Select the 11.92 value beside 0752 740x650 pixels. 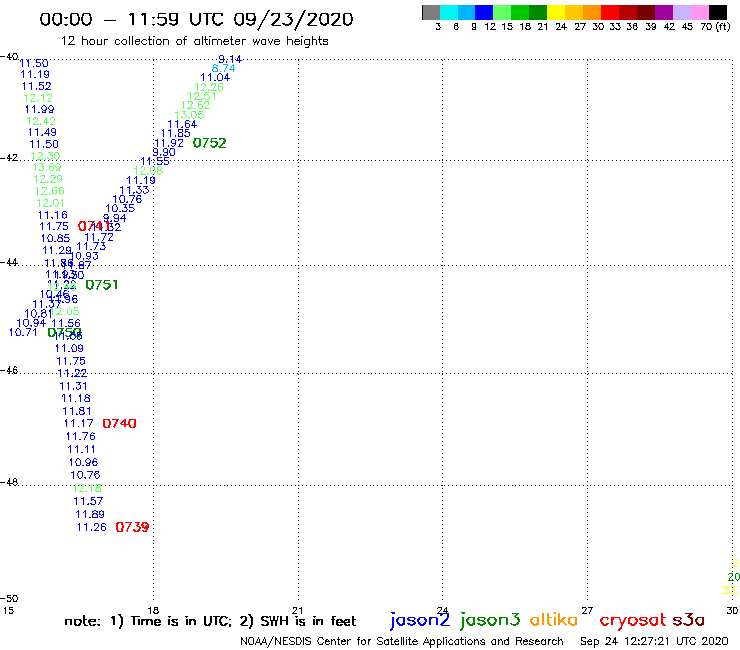[169, 143]
